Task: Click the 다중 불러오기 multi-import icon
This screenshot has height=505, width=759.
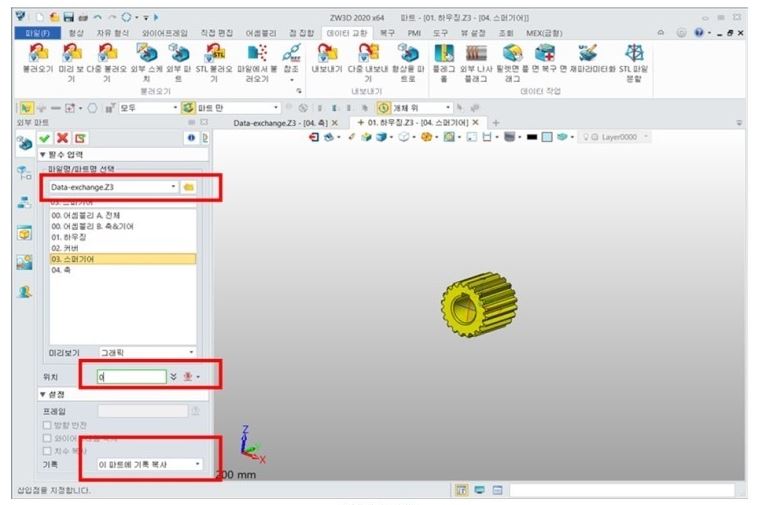Action: [x=107, y=53]
